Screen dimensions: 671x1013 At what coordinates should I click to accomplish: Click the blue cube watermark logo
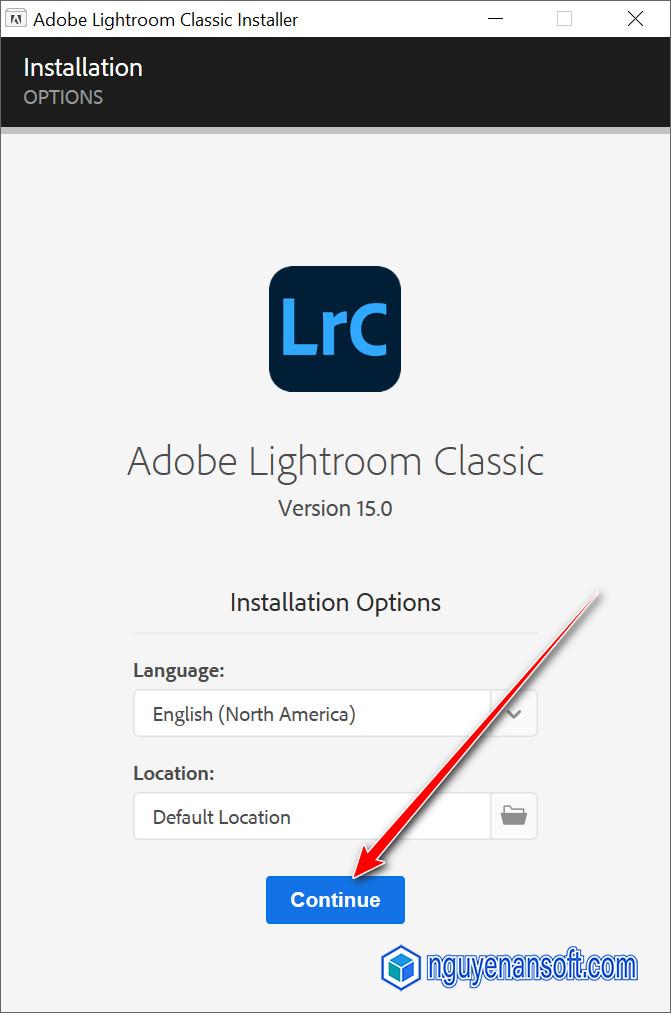(402, 967)
